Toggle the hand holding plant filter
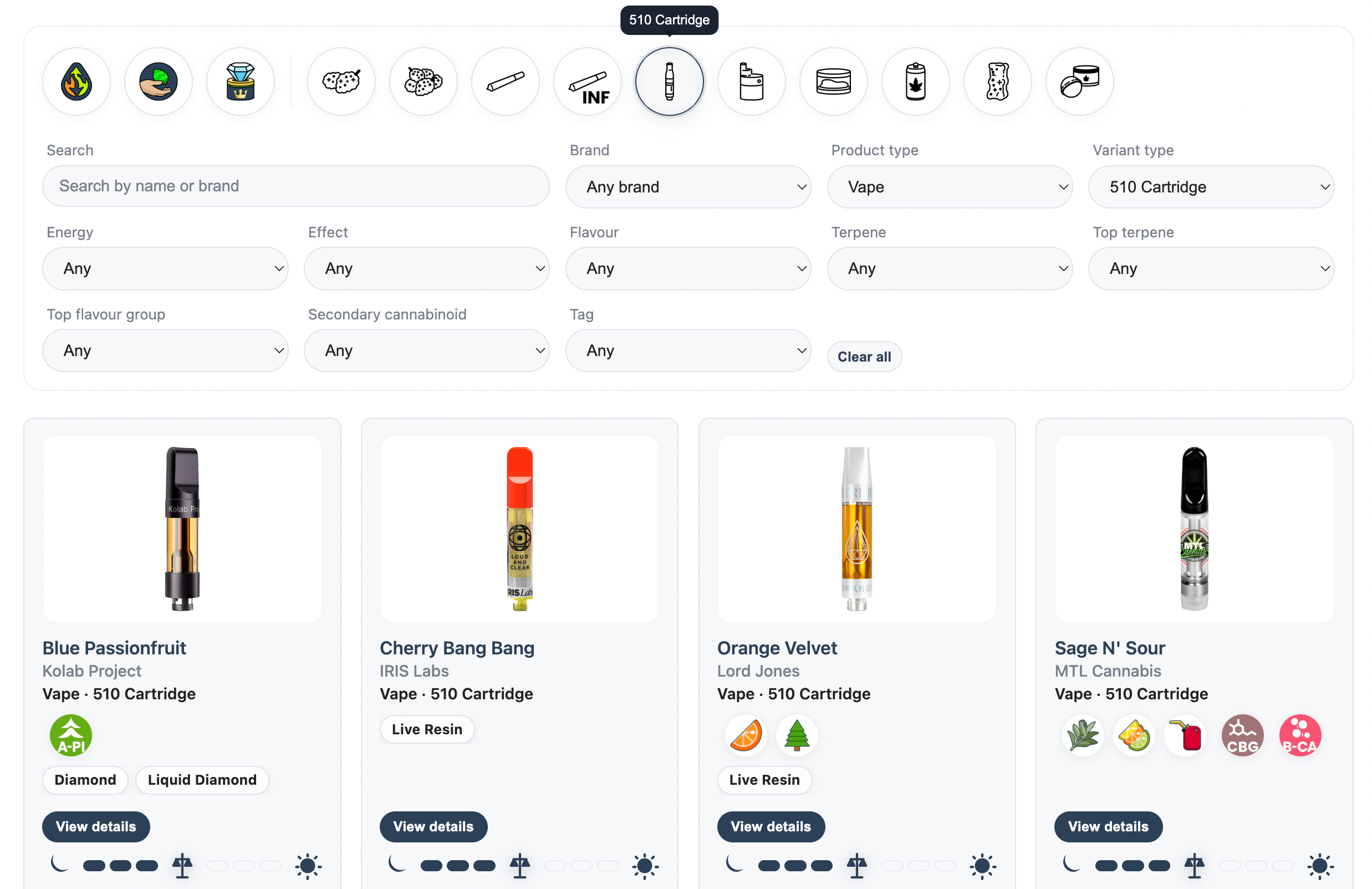 159,82
